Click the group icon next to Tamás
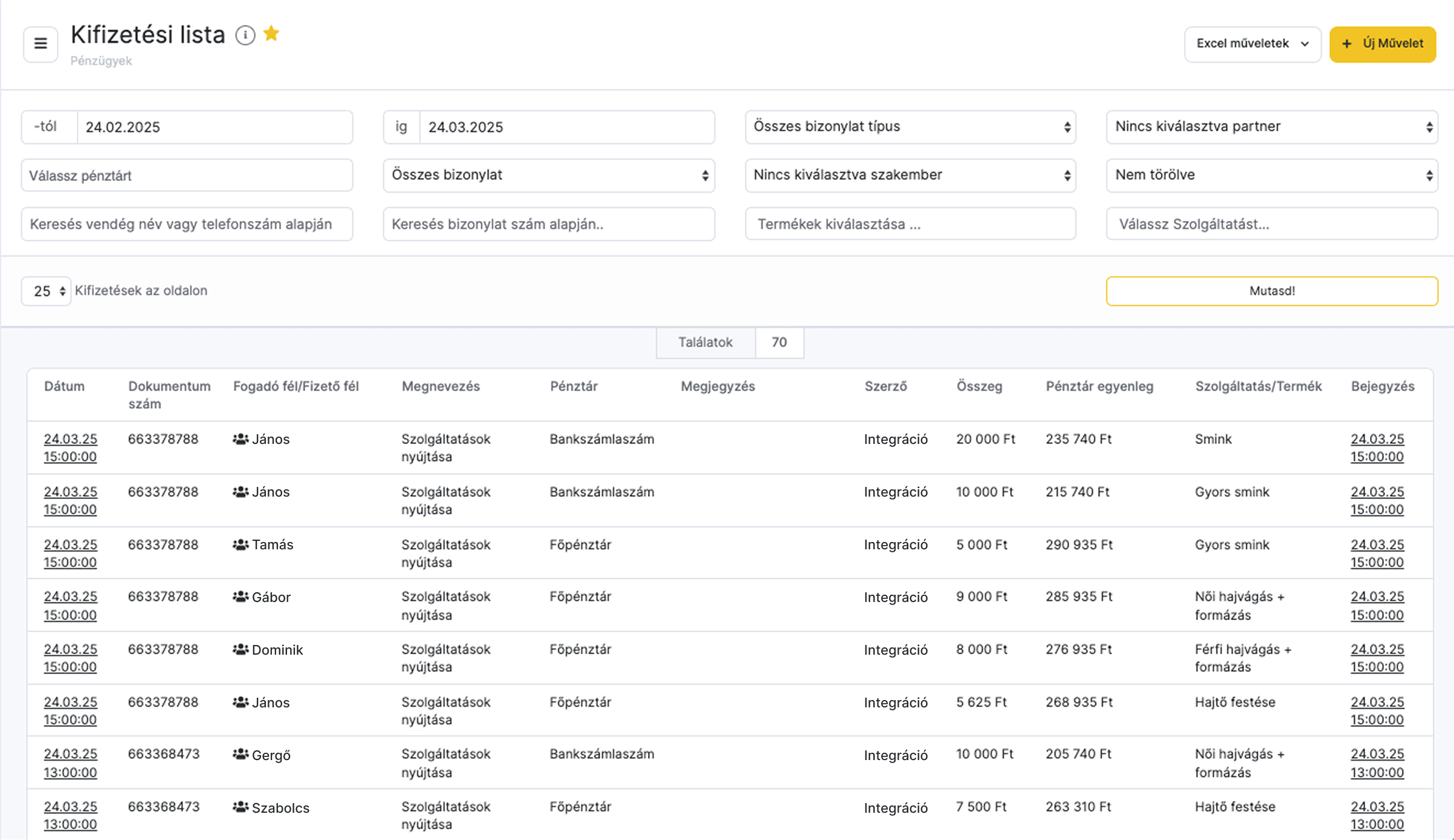1454x840 pixels. pos(240,544)
